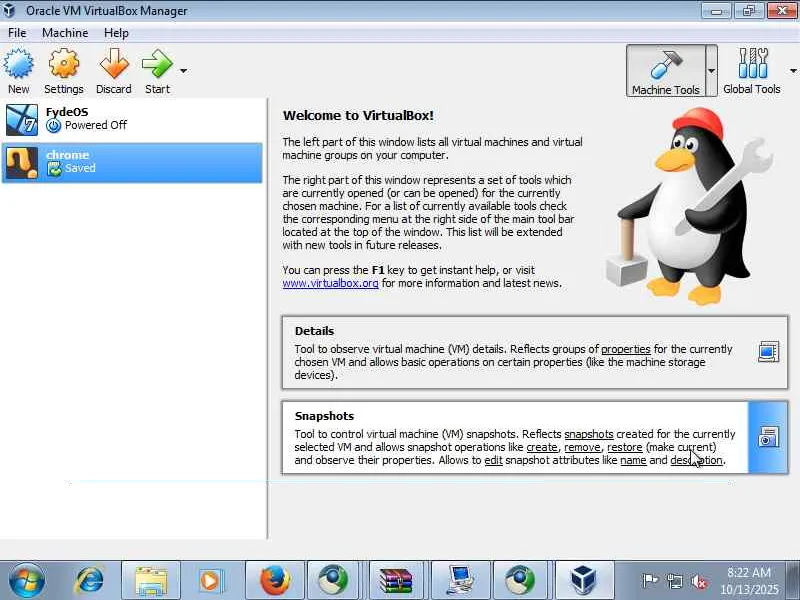Open WinRAR from the taskbar

(x=396, y=581)
